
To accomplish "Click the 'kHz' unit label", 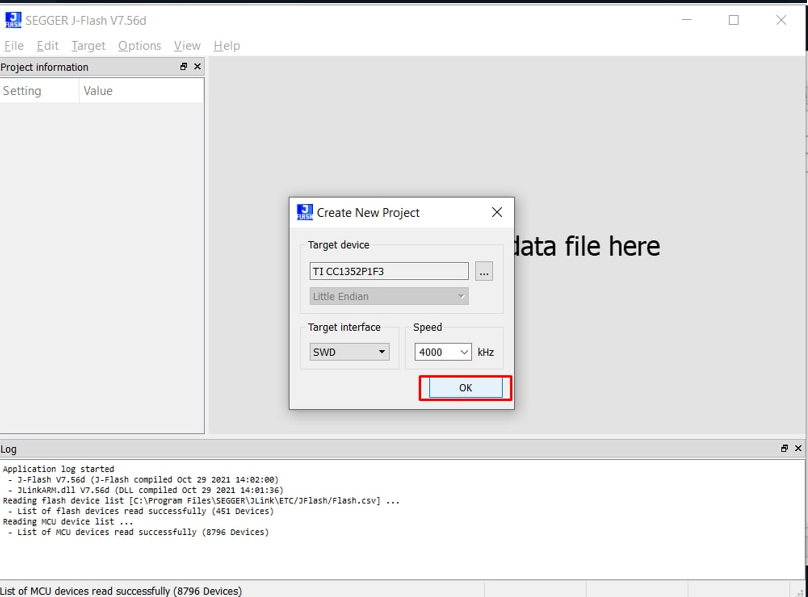I will click(x=485, y=352).
